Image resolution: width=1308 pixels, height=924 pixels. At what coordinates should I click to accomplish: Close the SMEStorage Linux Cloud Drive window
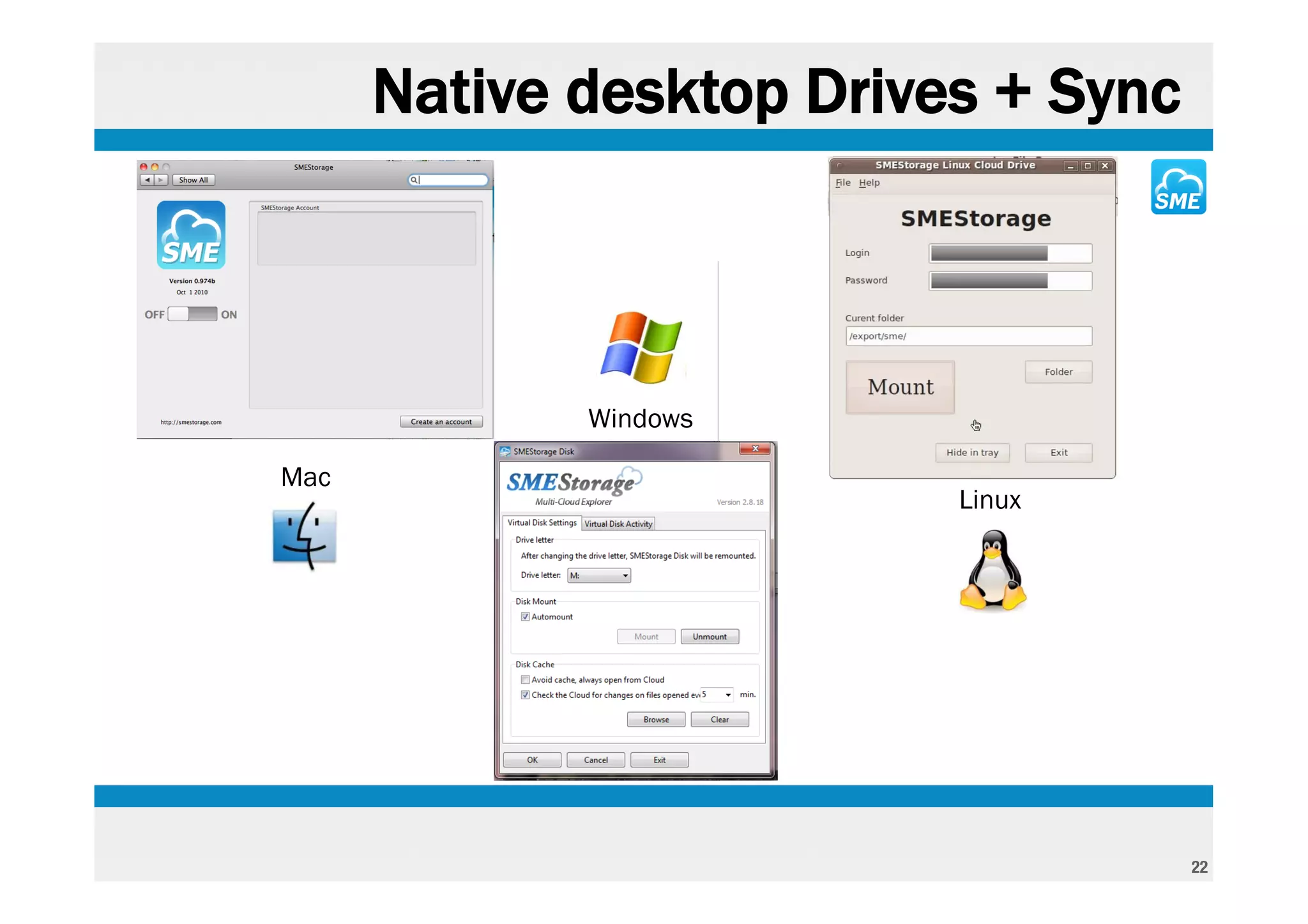(x=1105, y=165)
